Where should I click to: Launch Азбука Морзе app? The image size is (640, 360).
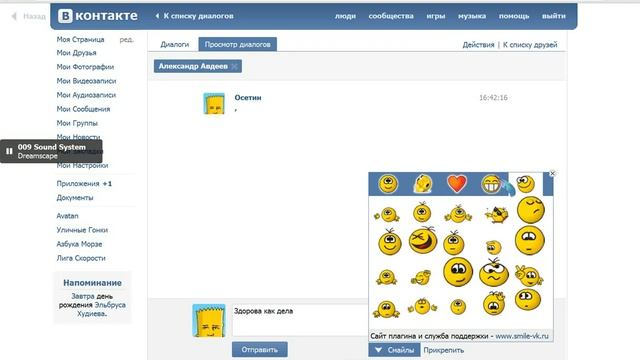point(79,244)
